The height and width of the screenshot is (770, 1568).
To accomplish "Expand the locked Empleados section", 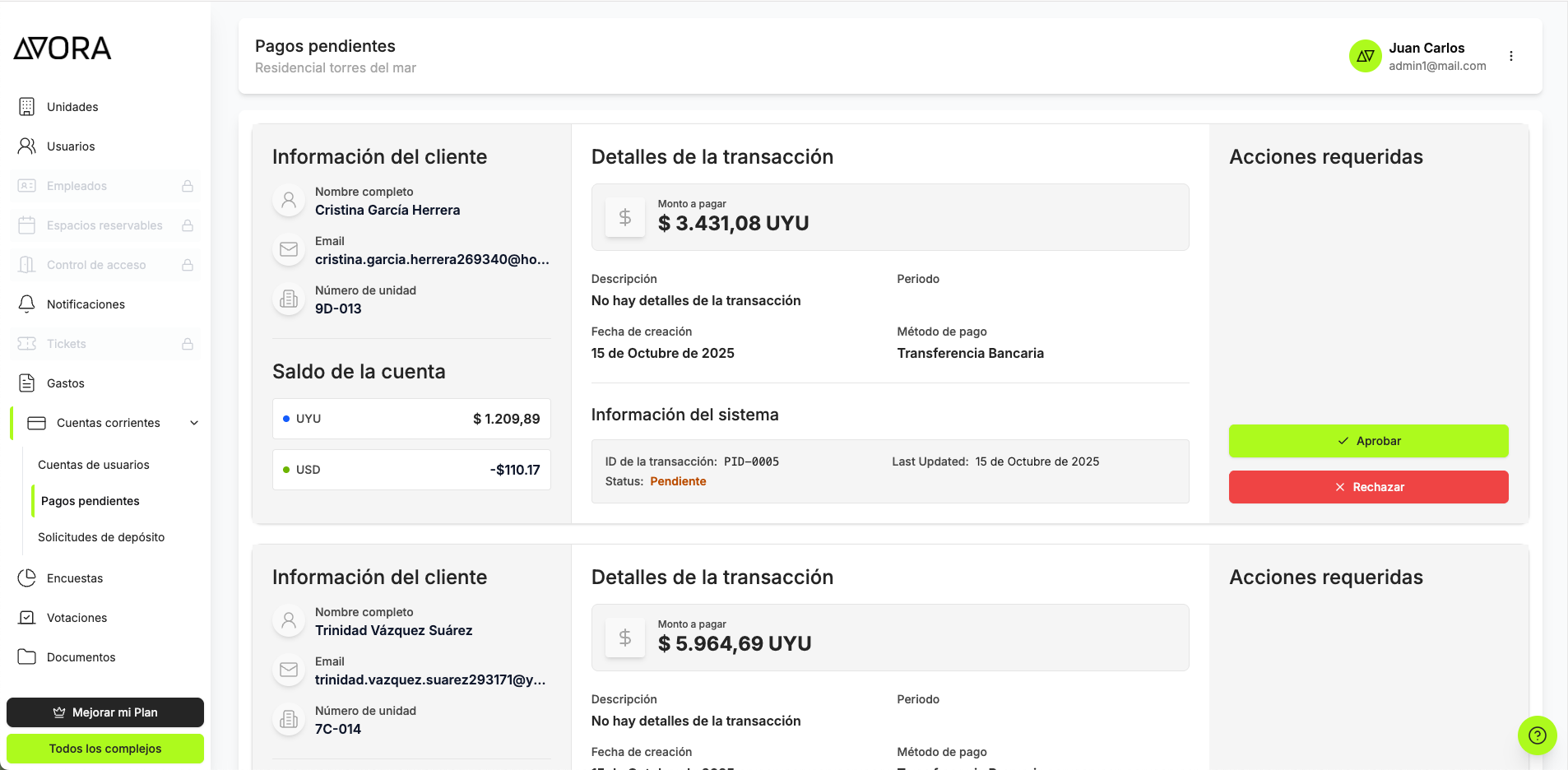I will point(188,185).
